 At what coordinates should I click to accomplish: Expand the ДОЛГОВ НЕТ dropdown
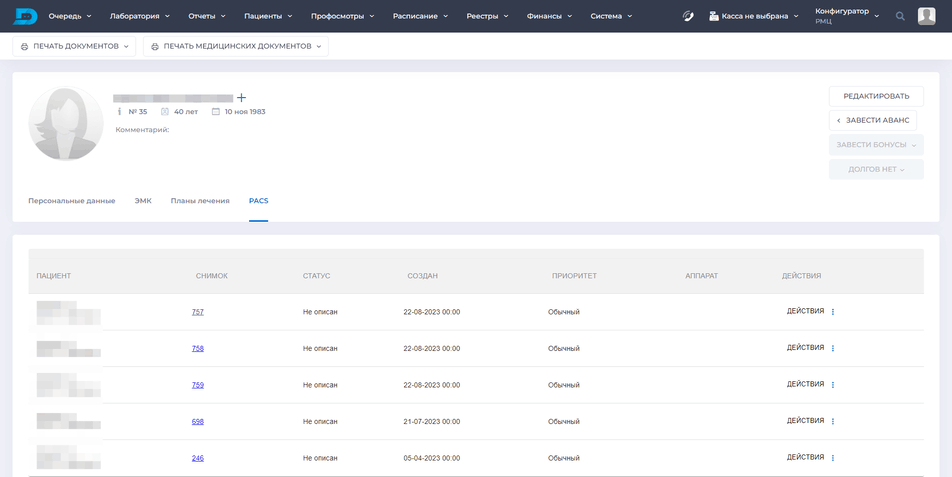[876, 169]
